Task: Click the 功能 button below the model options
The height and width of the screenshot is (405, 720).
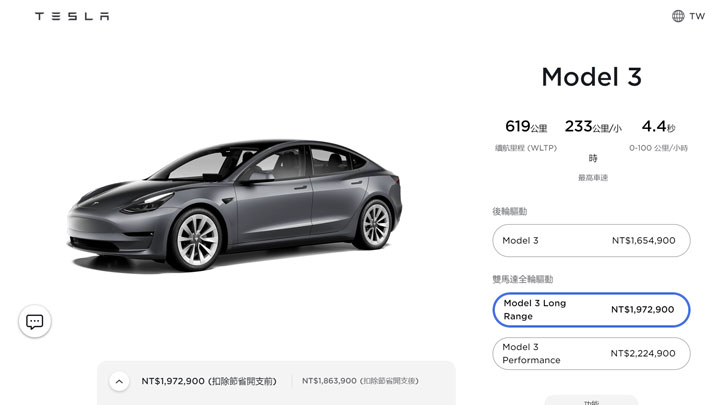Action: tap(591, 400)
